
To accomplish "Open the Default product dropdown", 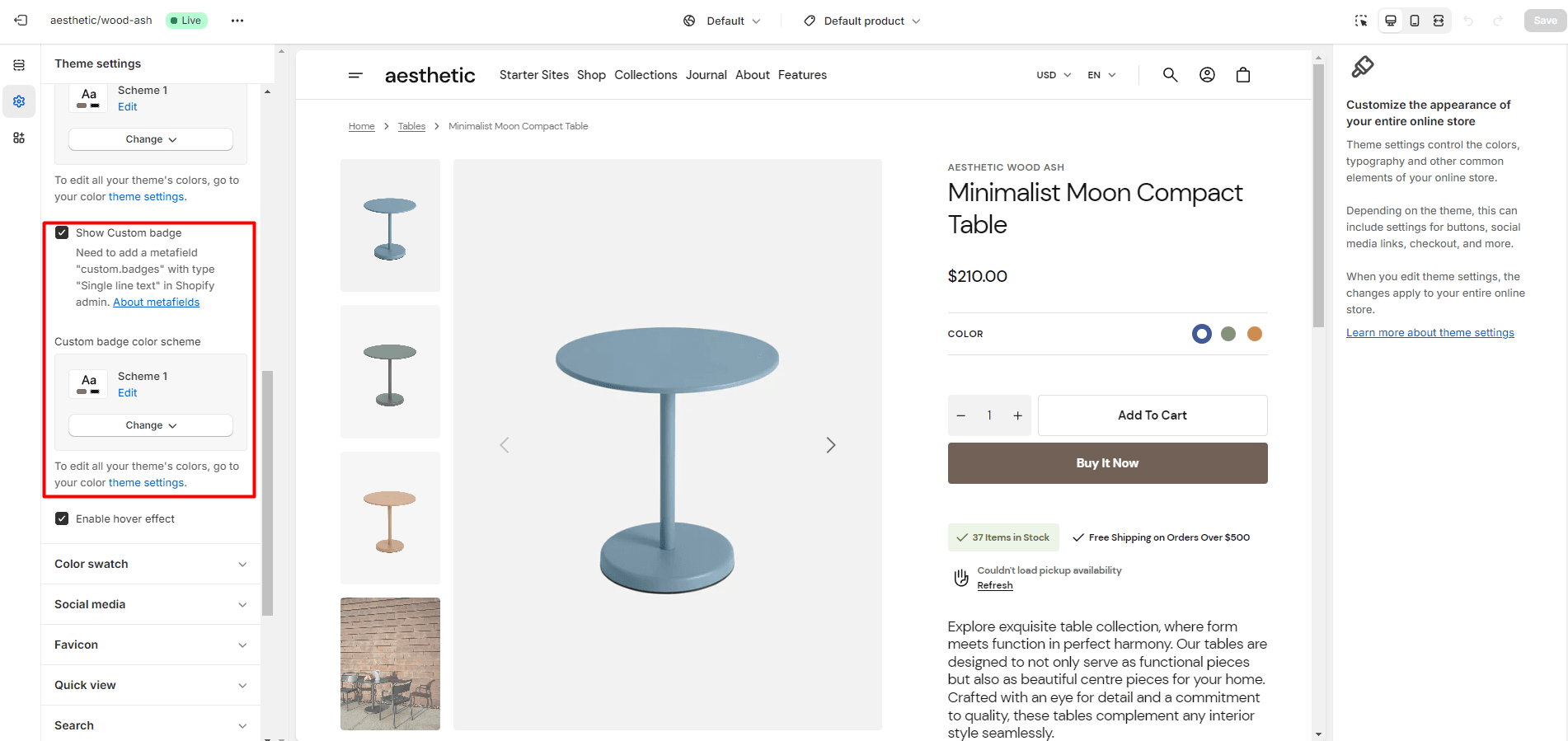I will [862, 21].
